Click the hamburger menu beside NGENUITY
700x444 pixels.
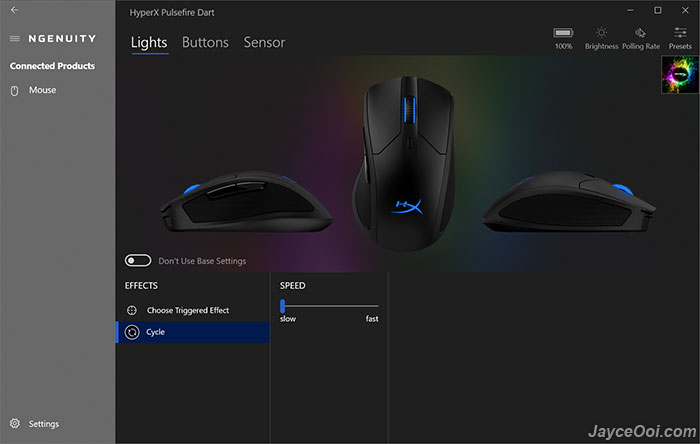(x=15, y=39)
